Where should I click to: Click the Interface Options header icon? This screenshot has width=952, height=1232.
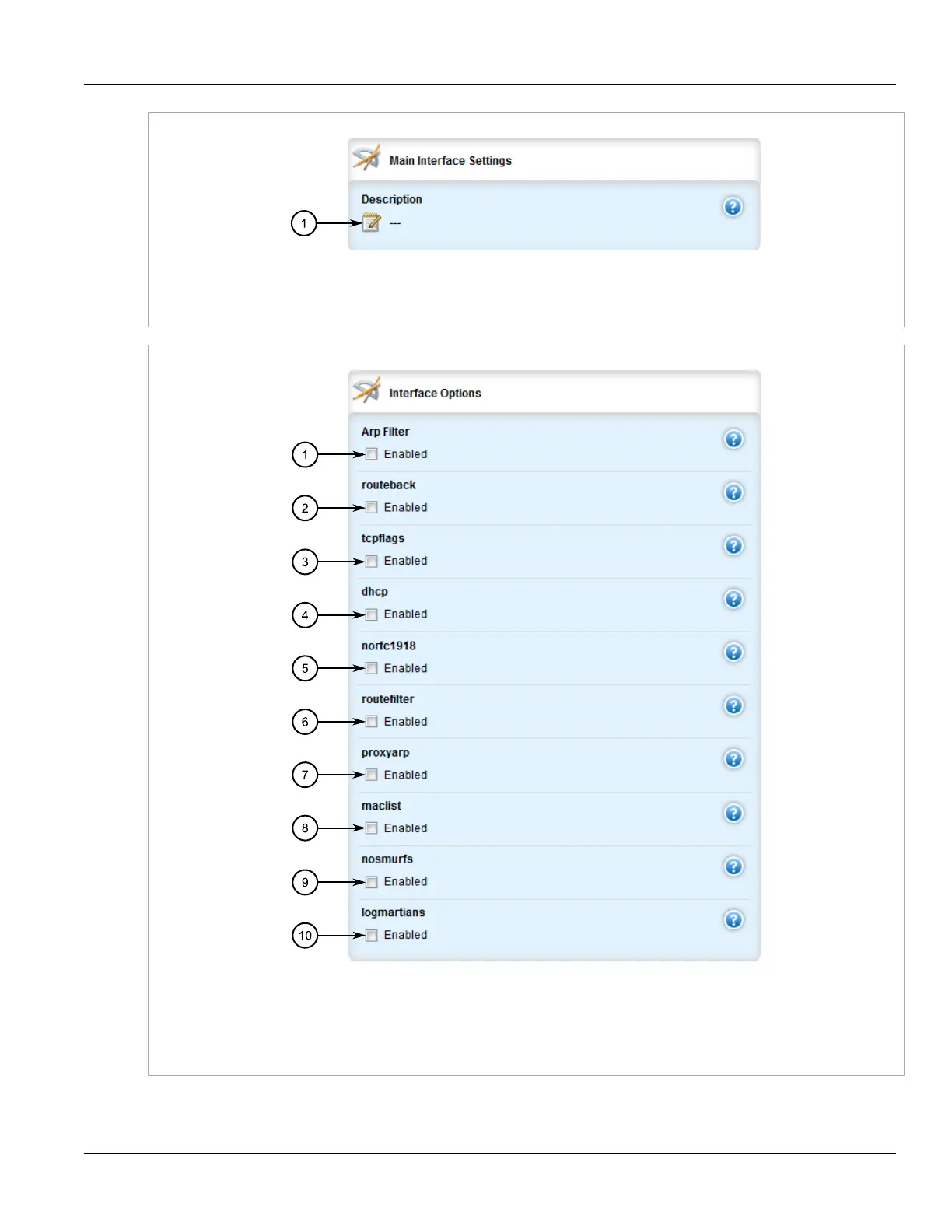pos(367,390)
